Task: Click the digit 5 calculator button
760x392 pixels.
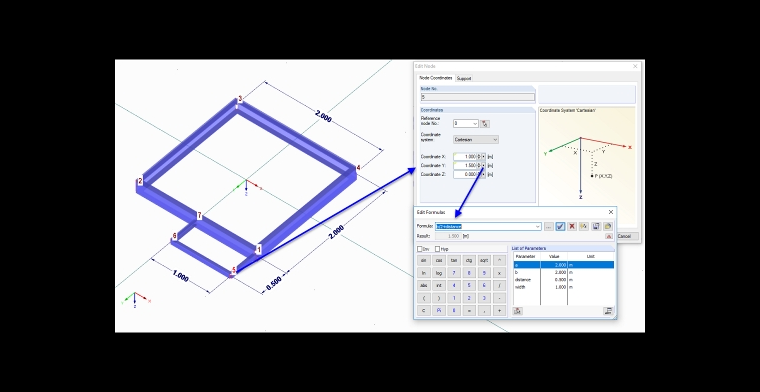Action: click(469, 286)
